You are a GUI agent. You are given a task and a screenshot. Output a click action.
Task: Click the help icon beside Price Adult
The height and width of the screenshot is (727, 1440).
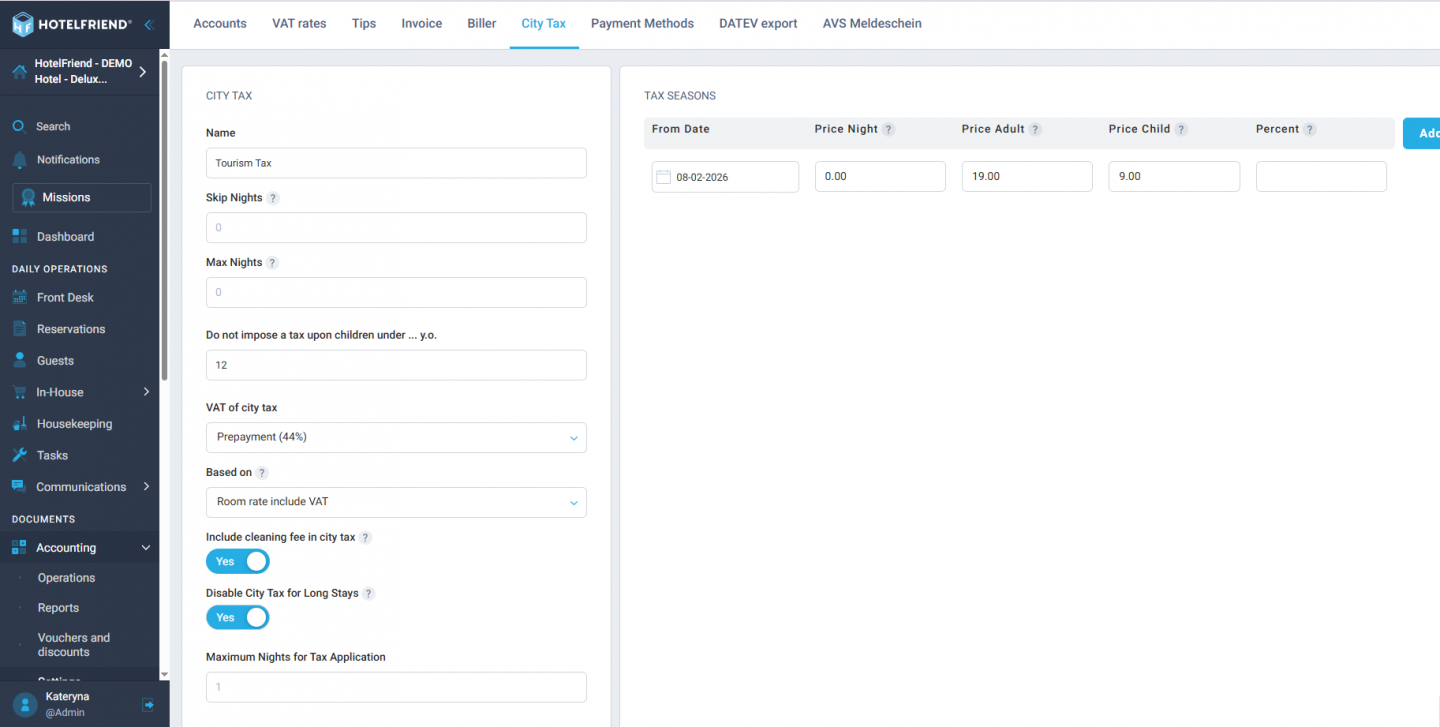click(1035, 130)
